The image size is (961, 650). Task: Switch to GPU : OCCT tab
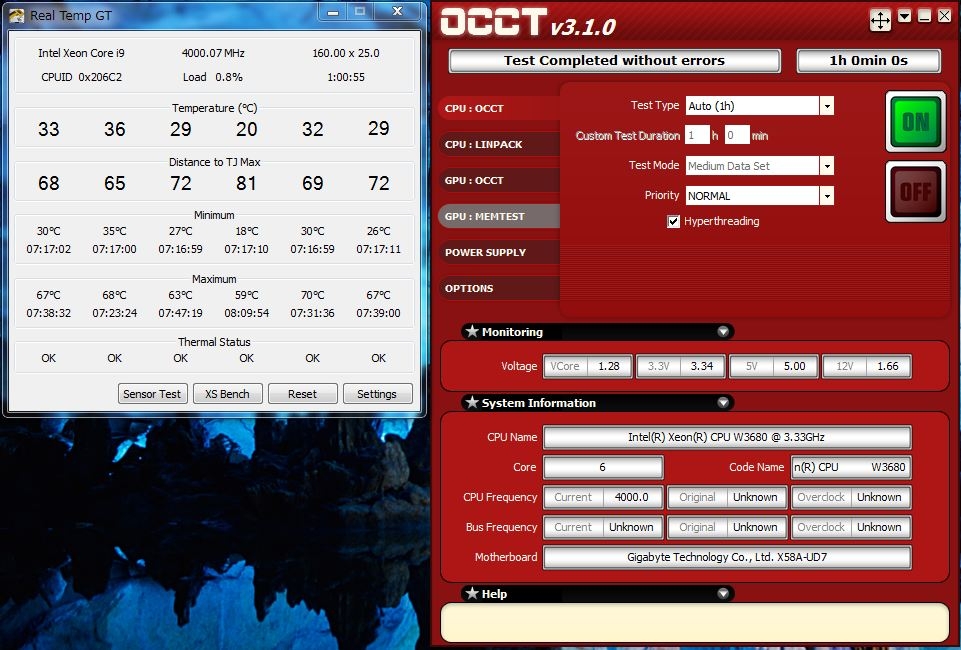[499, 181]
